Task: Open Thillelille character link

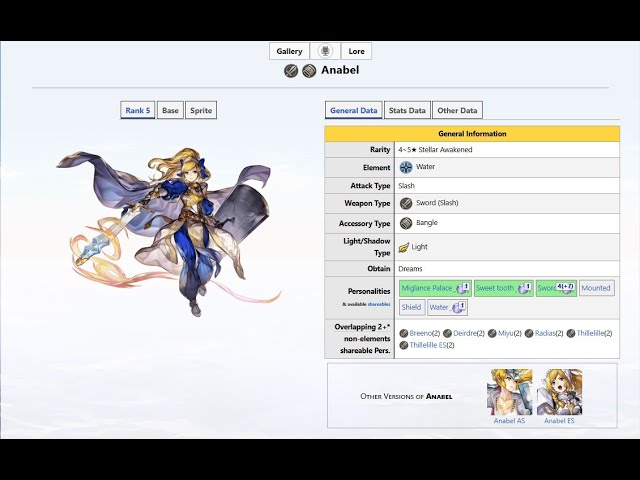Action: (590, 333)
